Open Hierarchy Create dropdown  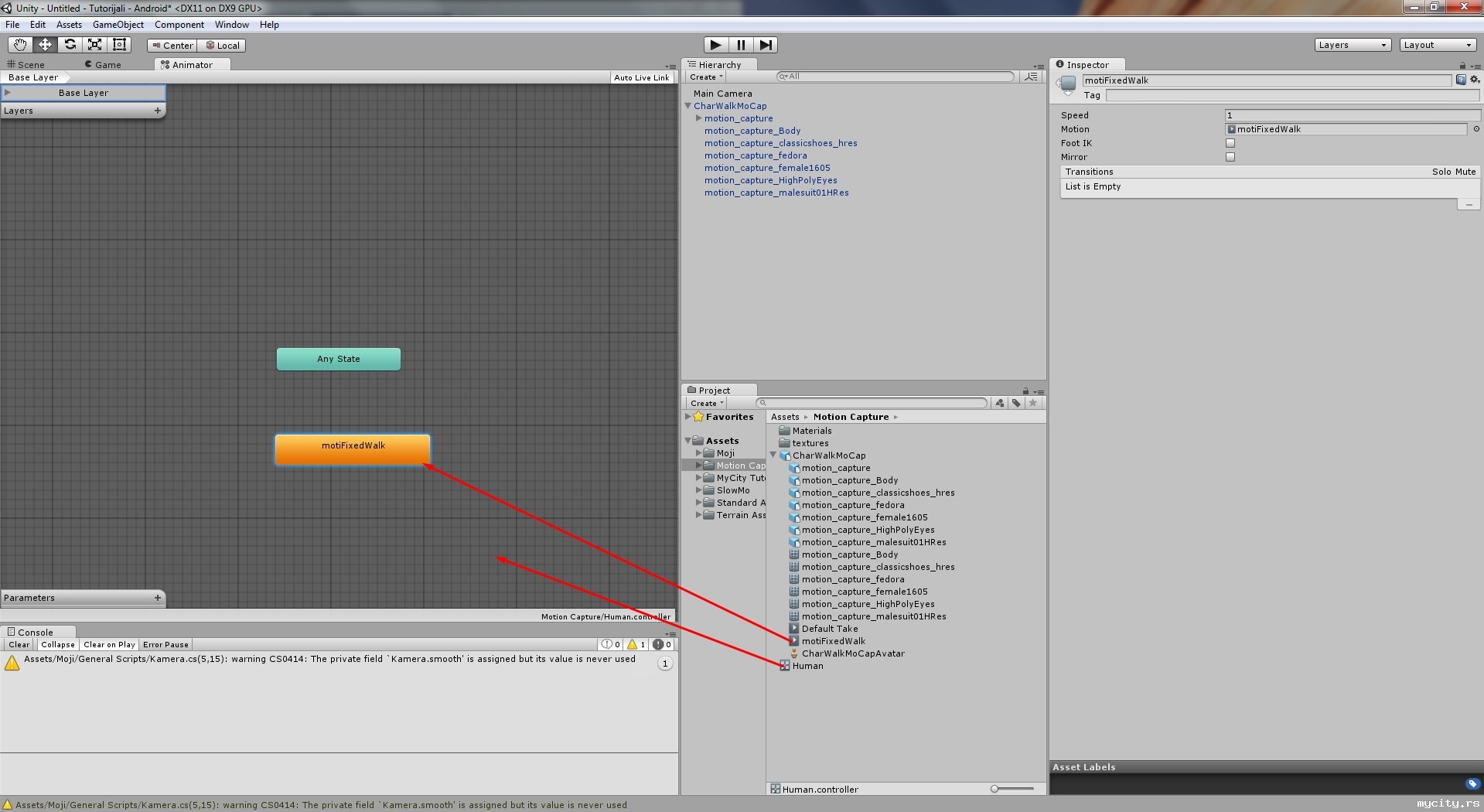pyautogui.click(x=706, y=77)
